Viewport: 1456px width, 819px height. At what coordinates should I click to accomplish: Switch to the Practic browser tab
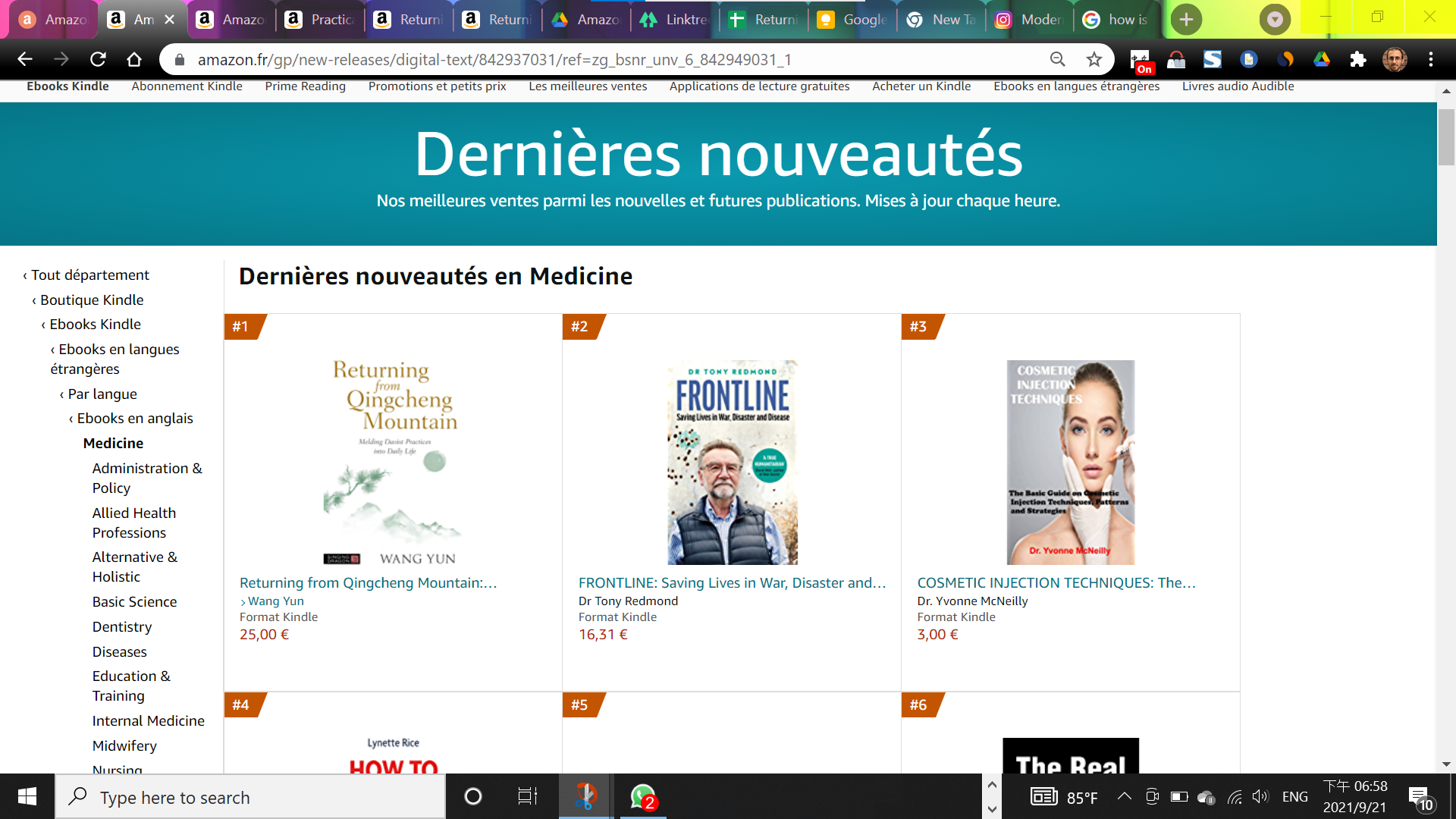pos(321,20)
